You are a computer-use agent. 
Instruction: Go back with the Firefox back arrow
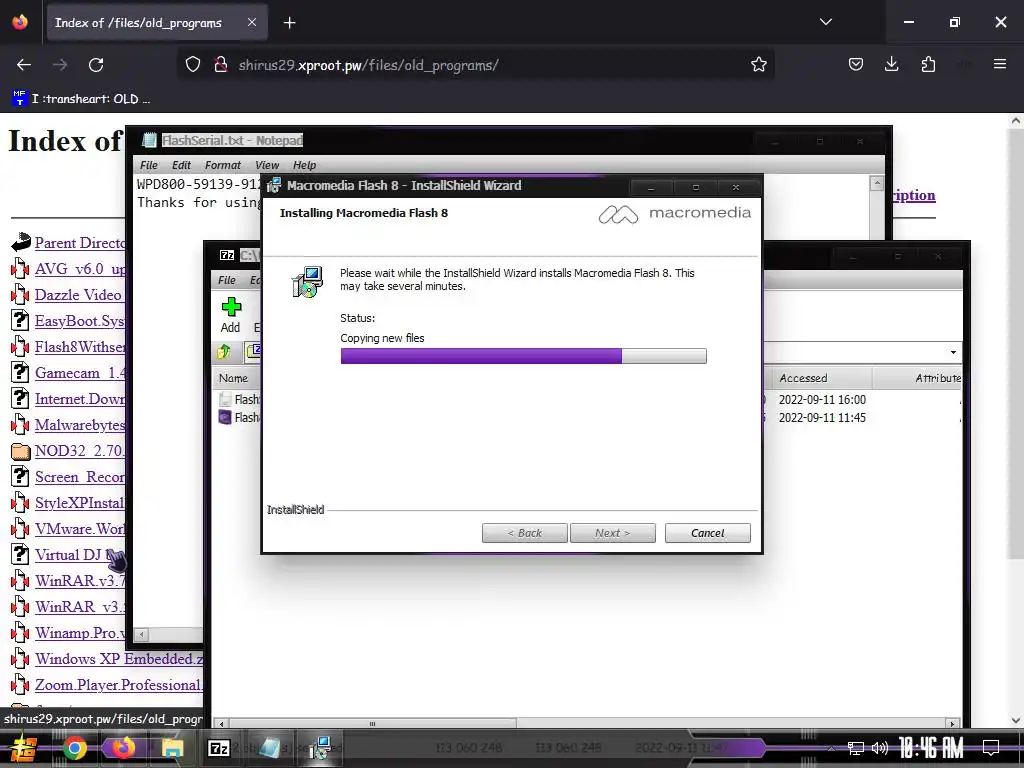point(24,65)
